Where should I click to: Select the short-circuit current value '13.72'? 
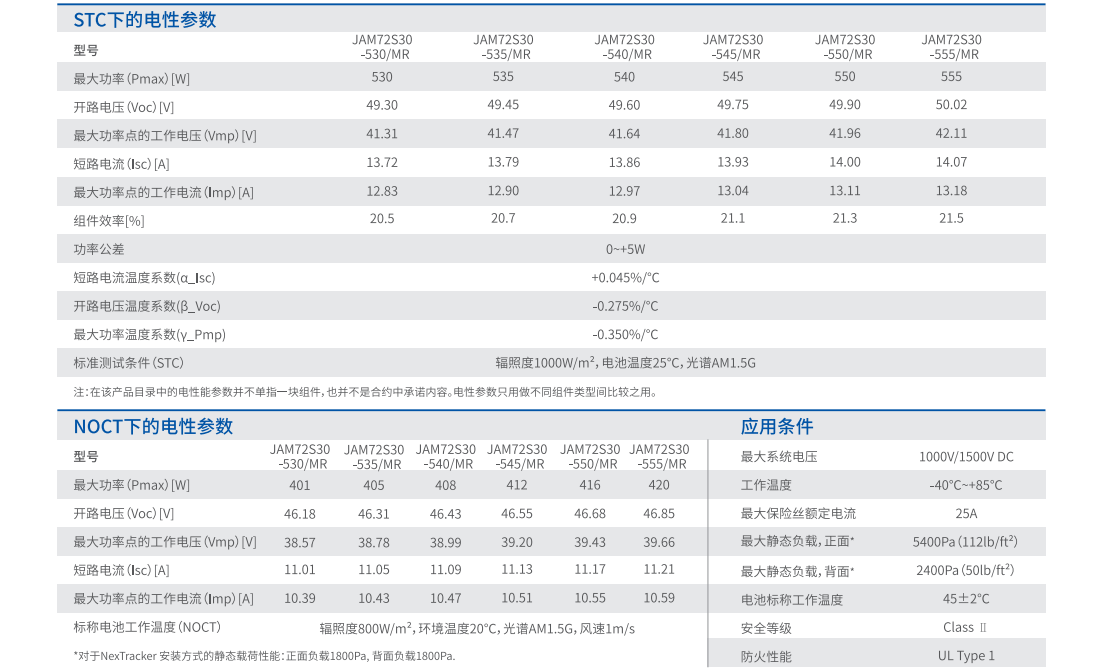[x=382, y=163]
